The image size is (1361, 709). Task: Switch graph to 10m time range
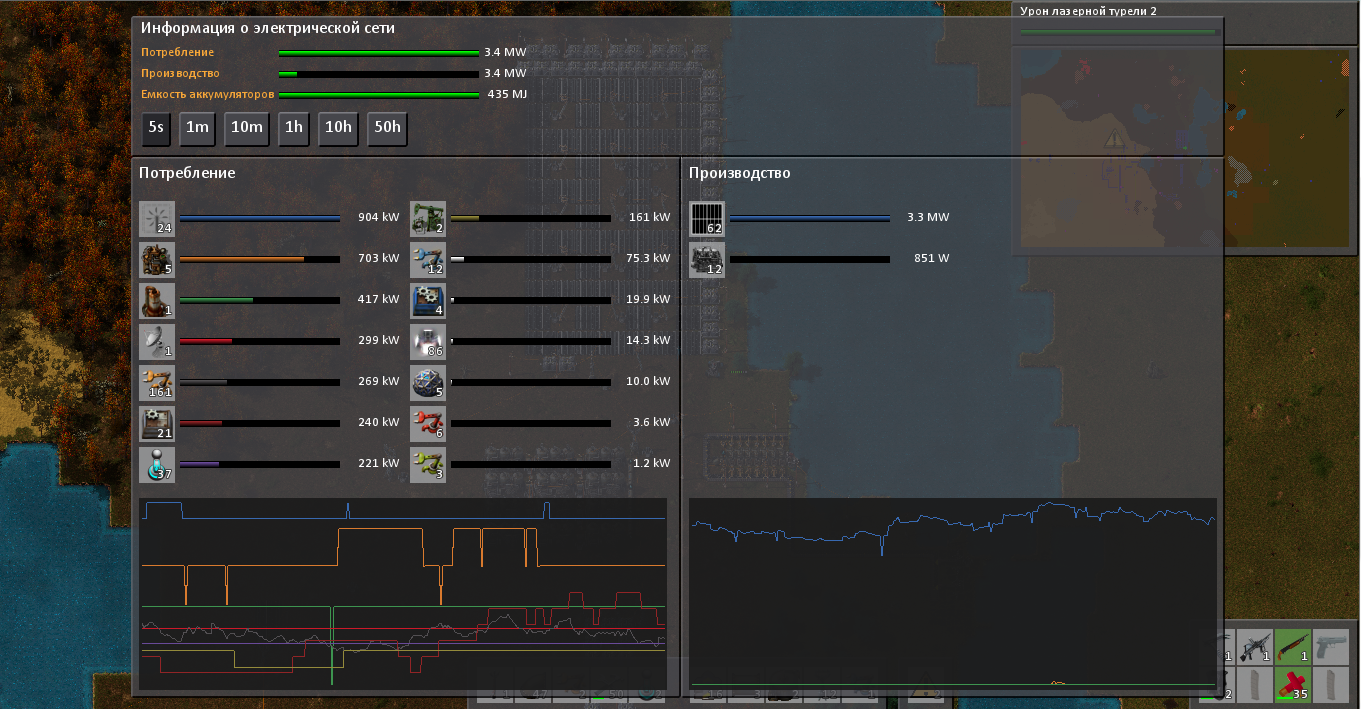tap(247, 128)
